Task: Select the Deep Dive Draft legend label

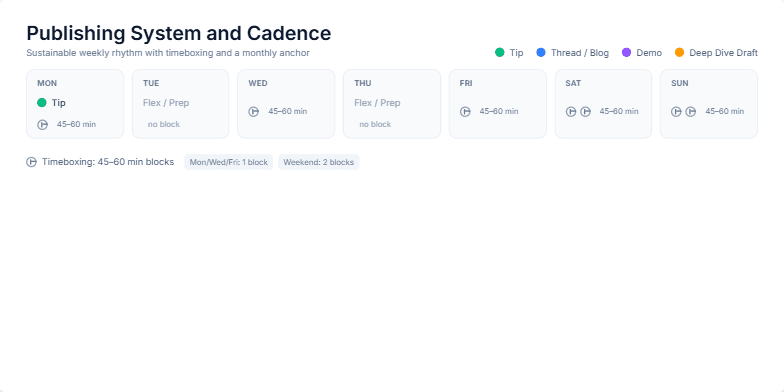Action: (724, 52)
